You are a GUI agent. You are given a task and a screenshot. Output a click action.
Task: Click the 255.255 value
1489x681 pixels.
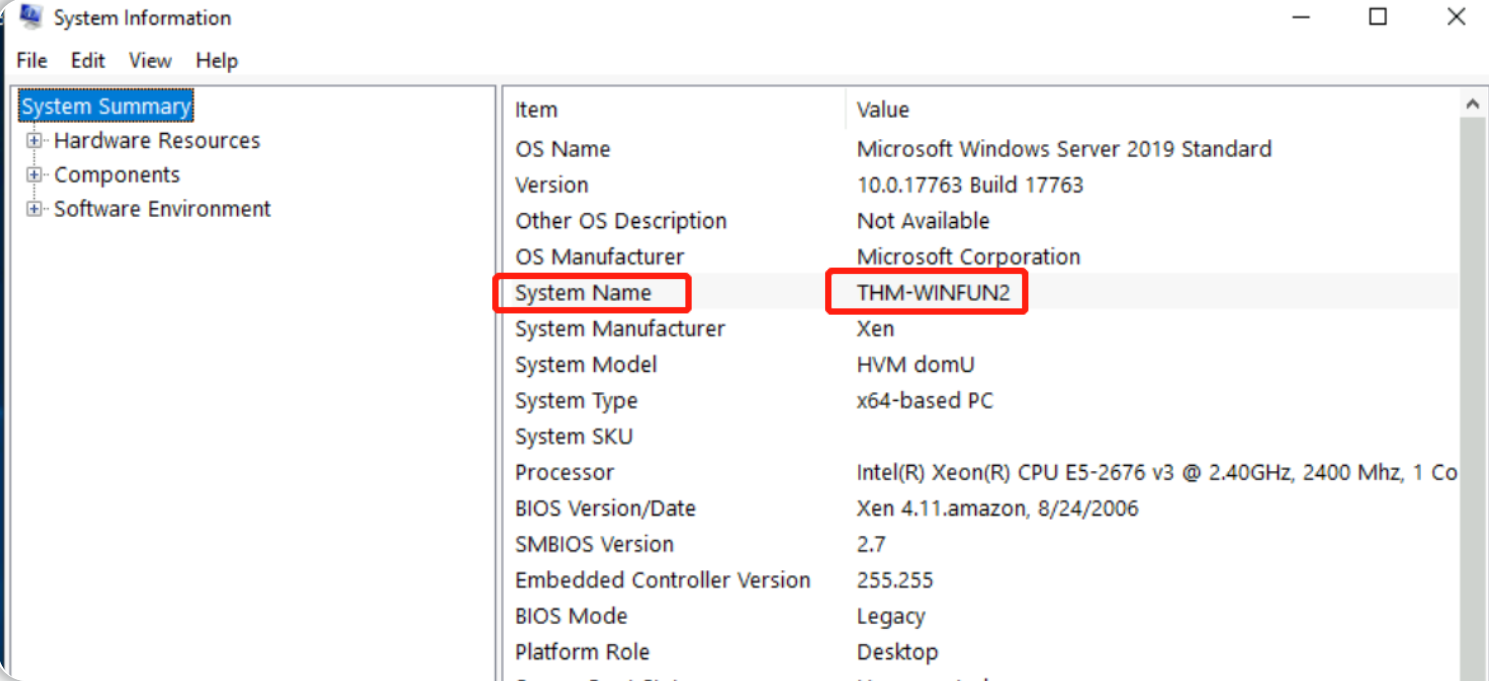895,581
